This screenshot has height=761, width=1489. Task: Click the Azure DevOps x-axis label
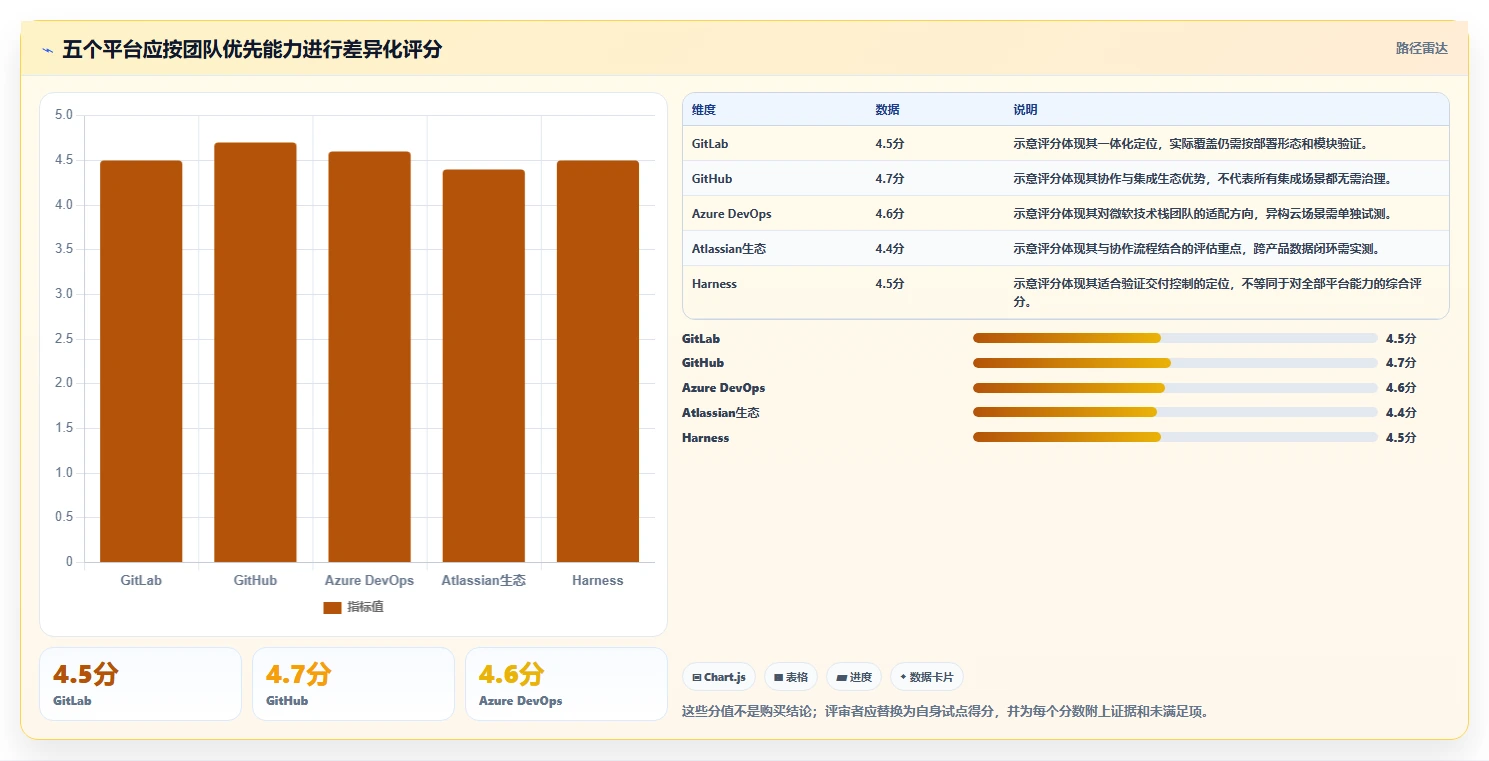(x=369, y=580)
